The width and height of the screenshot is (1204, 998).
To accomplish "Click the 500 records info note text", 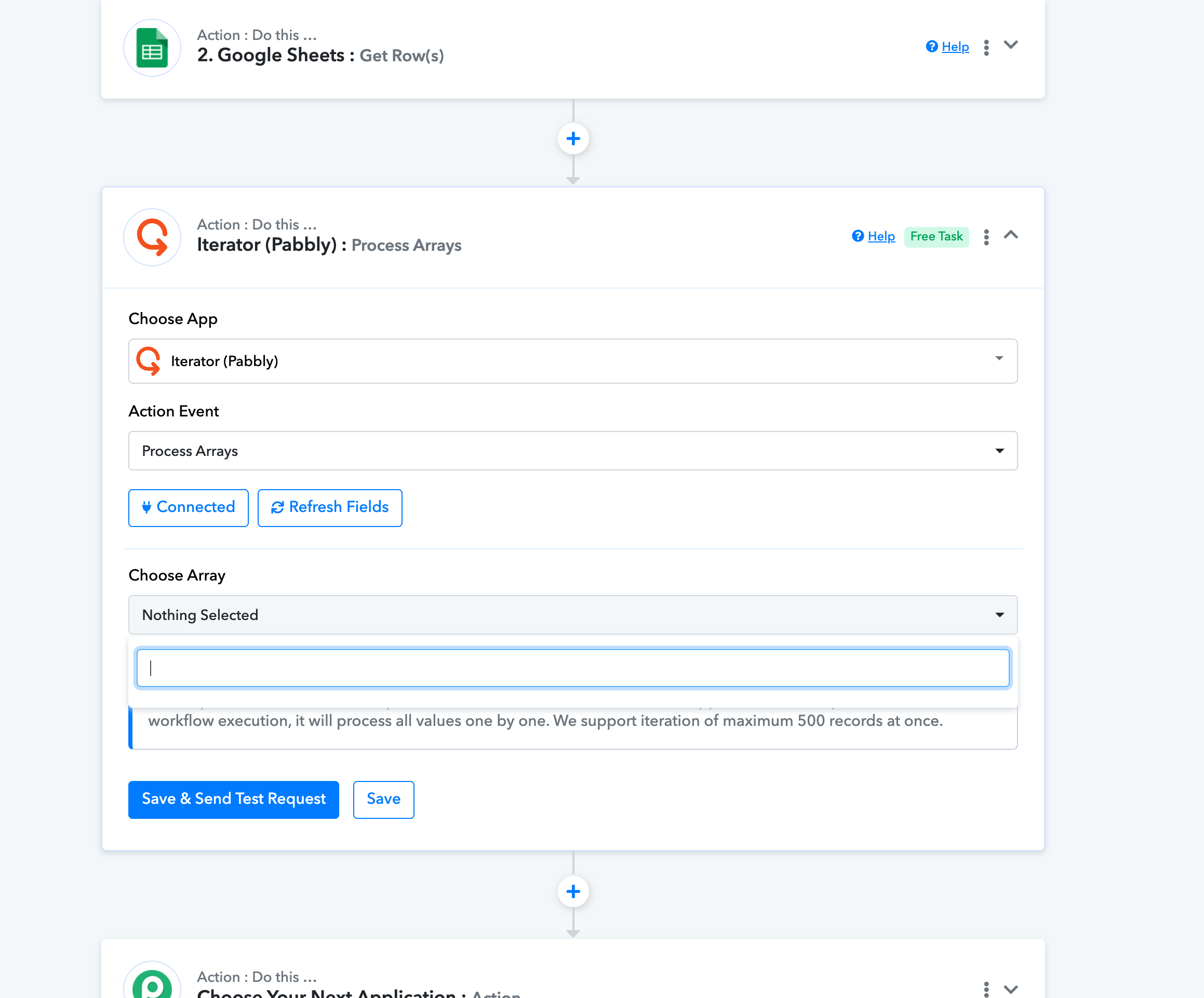I will (x=545, y=721).
